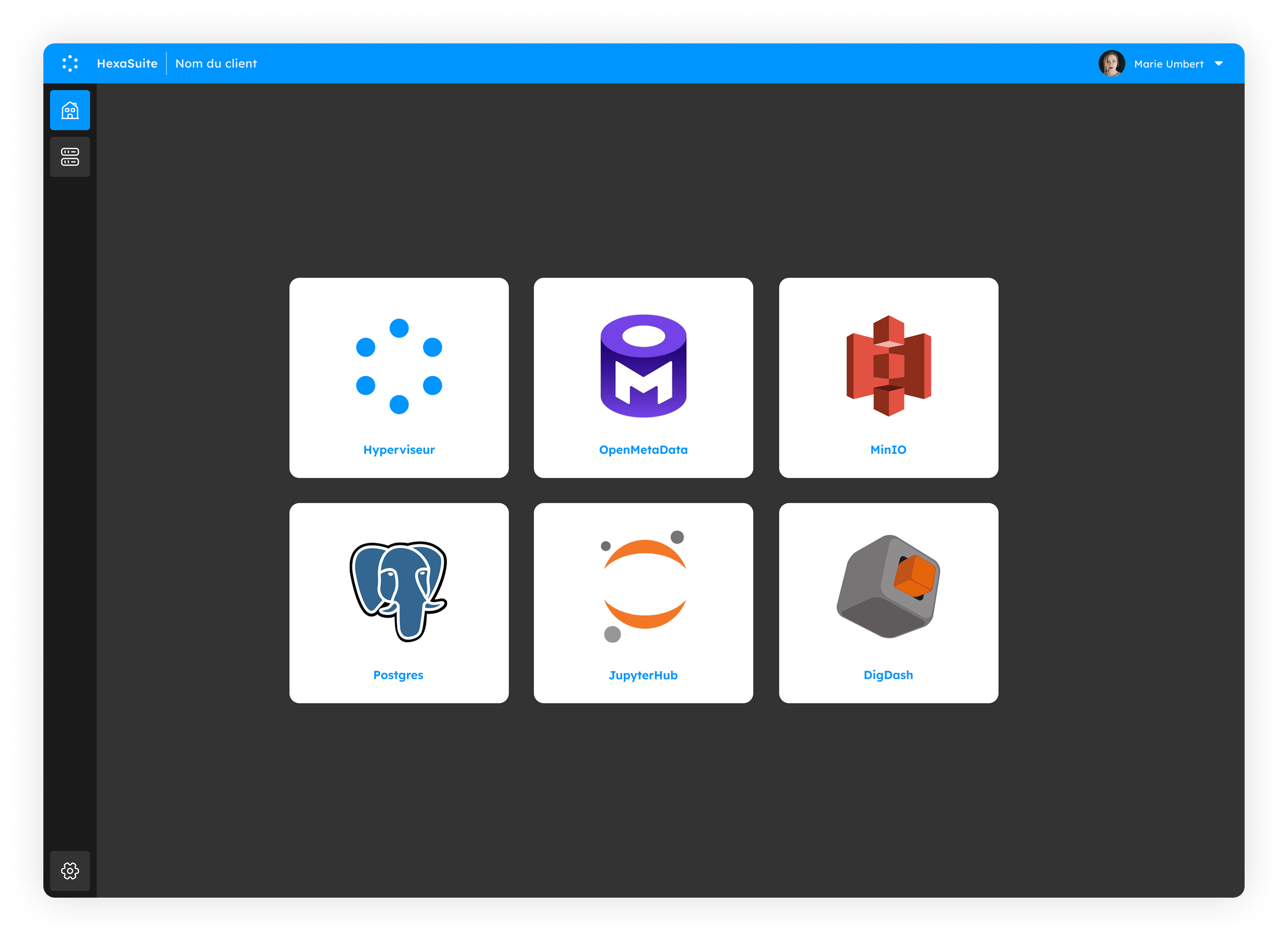Click the DigDash cube logo
This screenshot has height=941, width=1288.
pyautogui.click(x=888, y=586)
